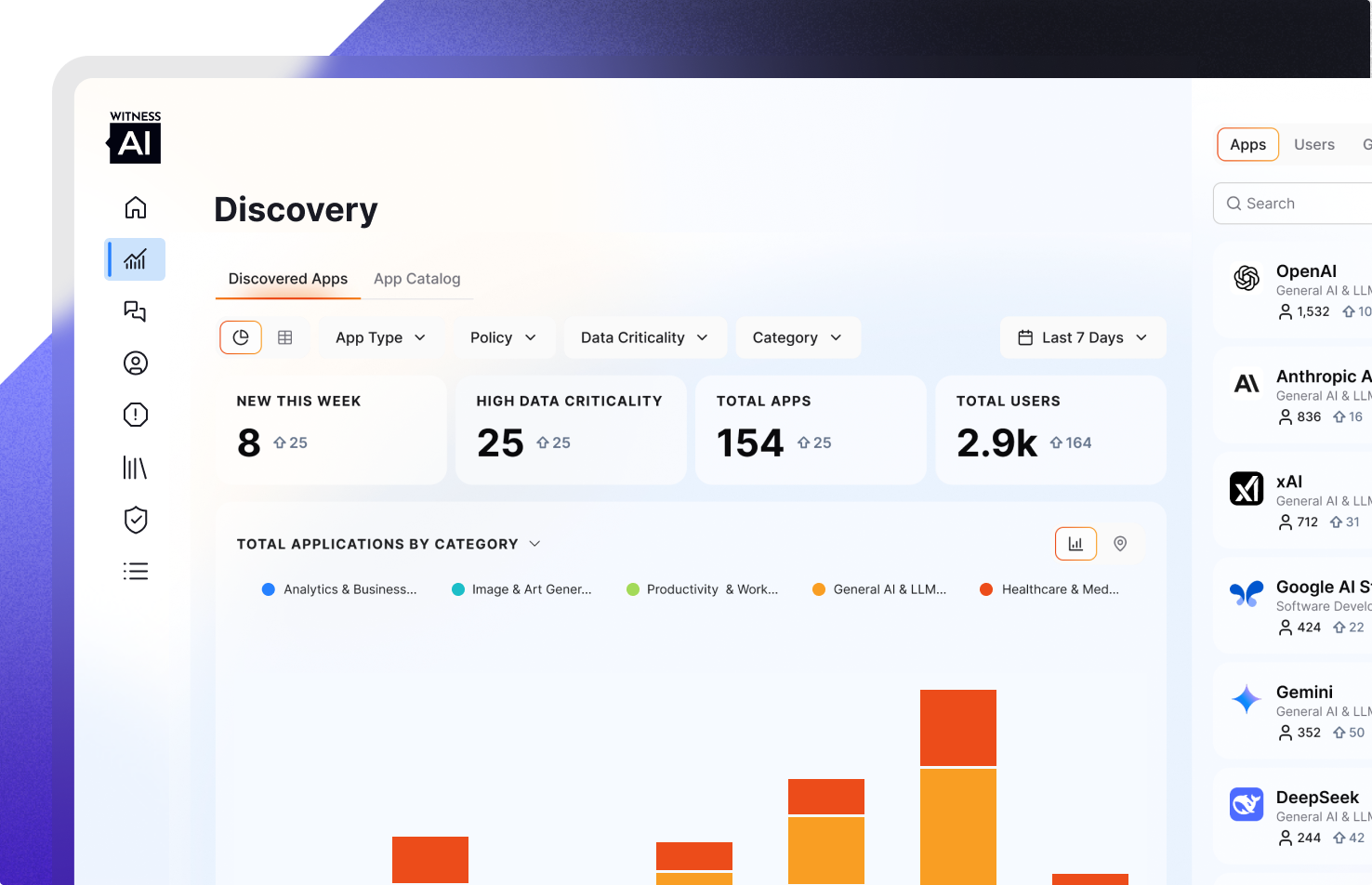The width and height of the screenshot is (1372, 885).
Task: Click the calendar icon in date filter
Action: click(1025, 337)
